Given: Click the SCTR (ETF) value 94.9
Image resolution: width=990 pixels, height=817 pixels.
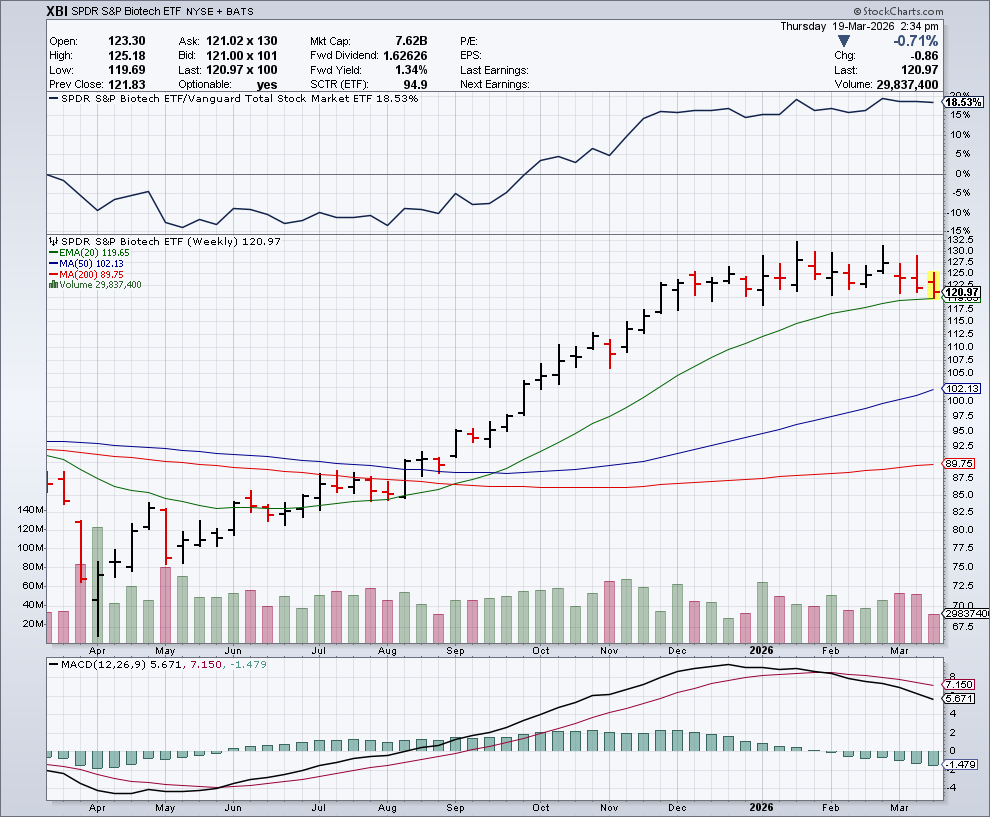Looking at the screenshot, I should coord(412,84).
